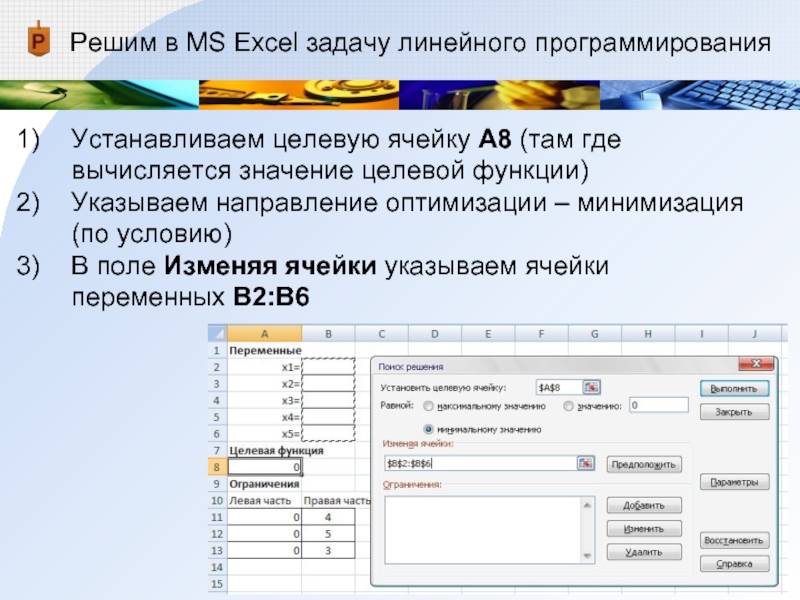800x600 pixels.
Task: Select column F header
Action: (x=541, y=334)
